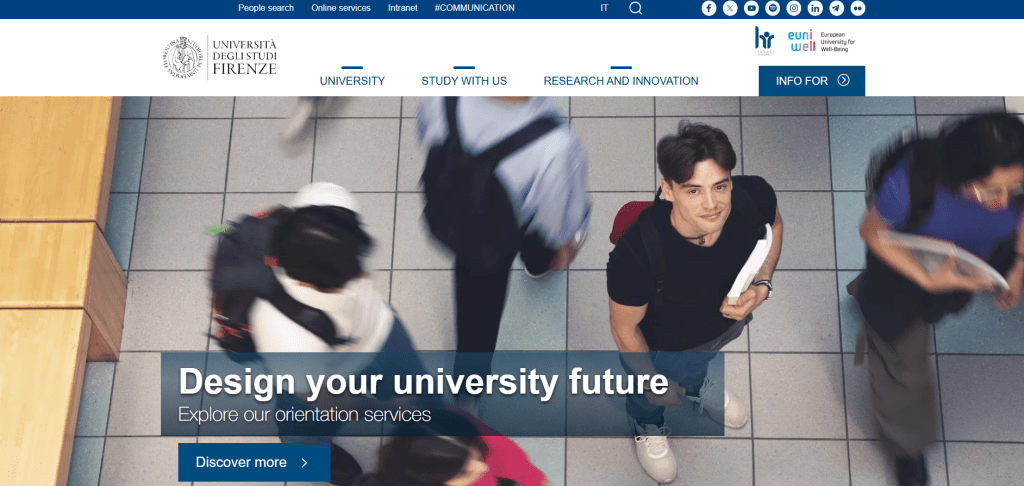Viewport: 1024px width, 486px height.
Task: Switch language to IT
Action: [604, 8]
